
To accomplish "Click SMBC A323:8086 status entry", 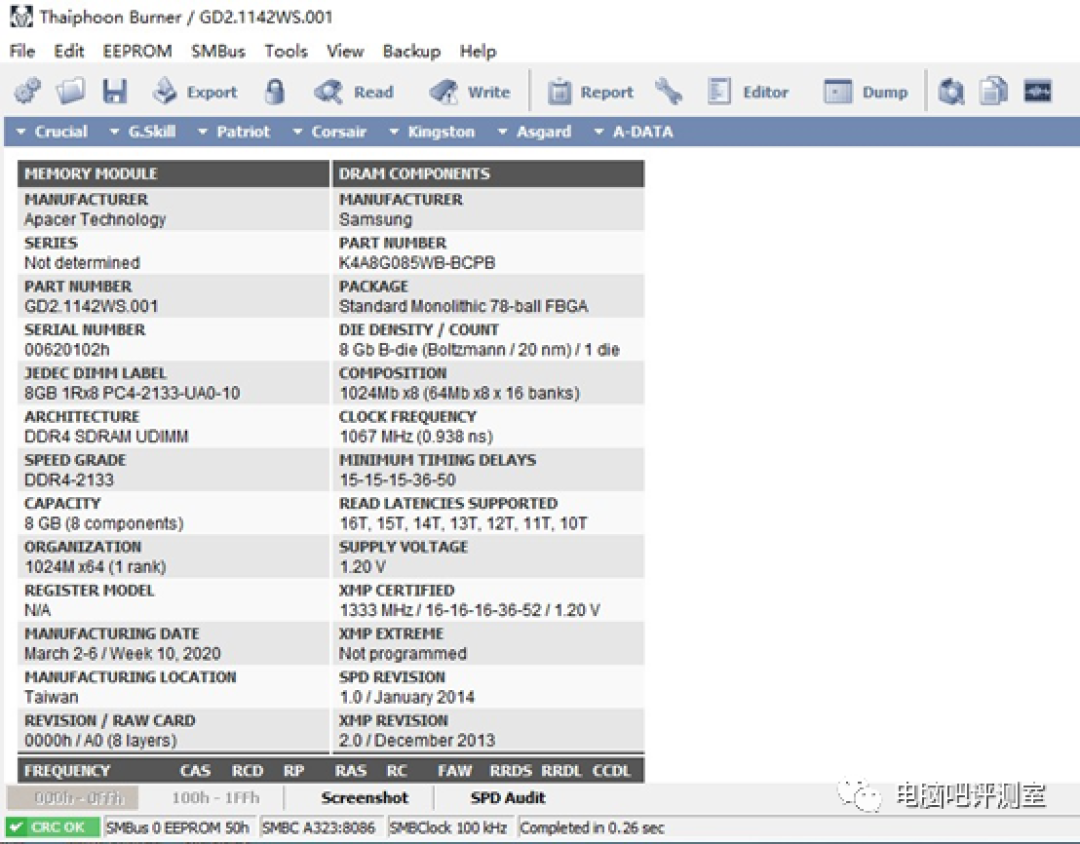I will click(x=320, y=827).
